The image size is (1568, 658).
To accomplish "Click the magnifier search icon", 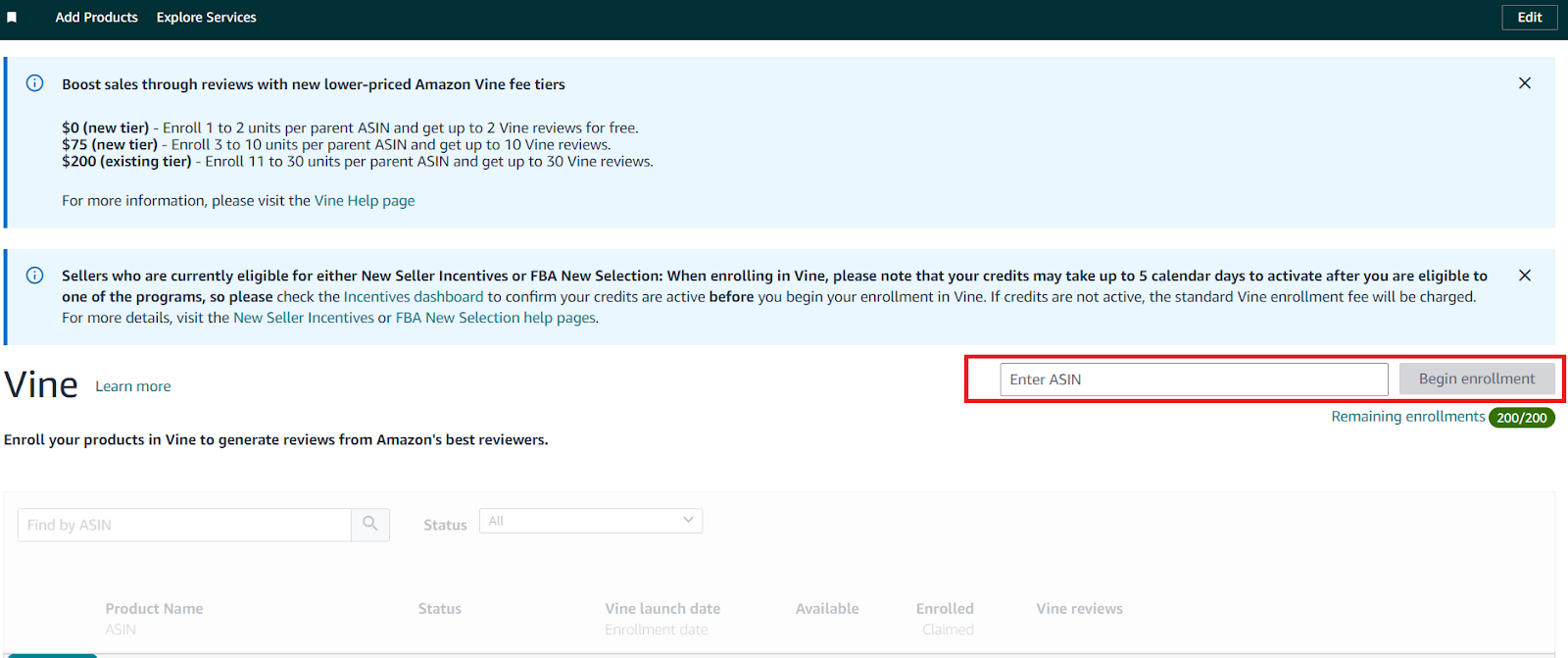I will [x=370, y=525].
